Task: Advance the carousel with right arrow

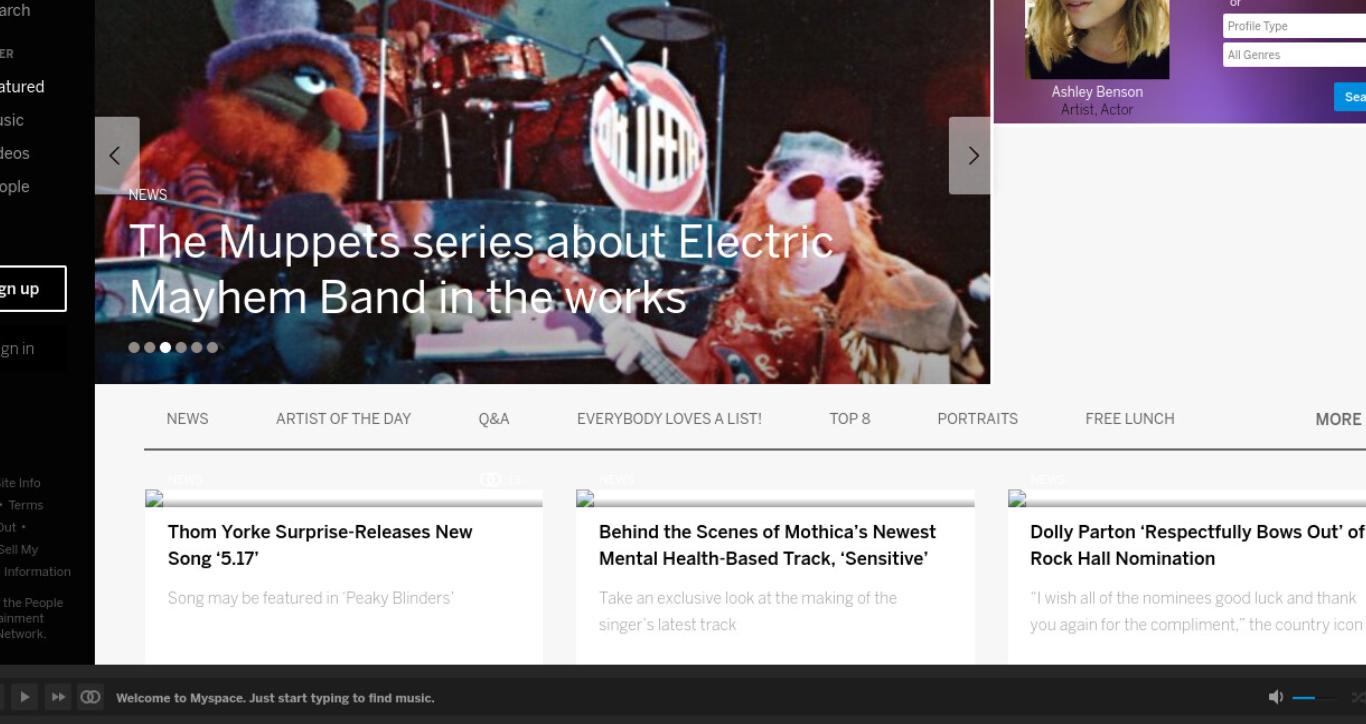Action: pos(970,155)
